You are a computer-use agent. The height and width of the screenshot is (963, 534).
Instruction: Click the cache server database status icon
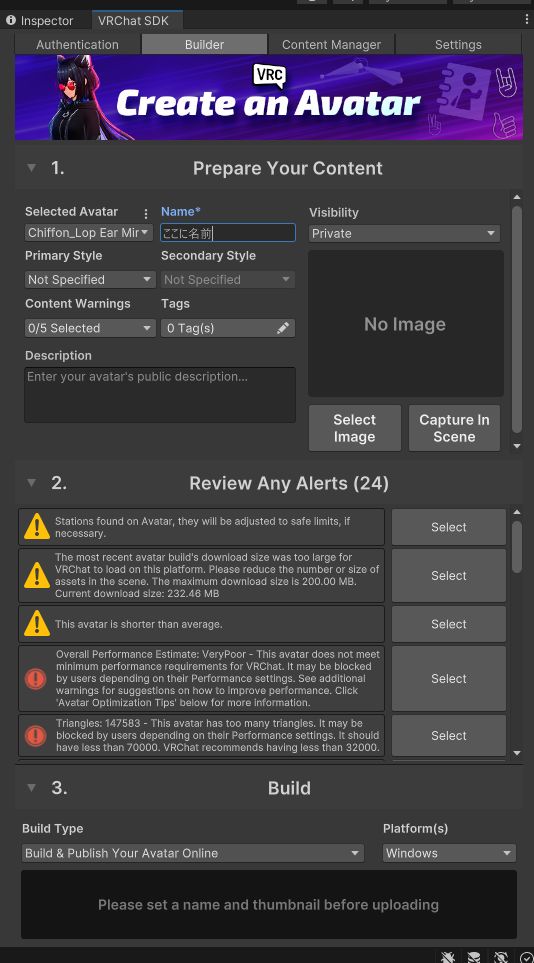[474, 956]
